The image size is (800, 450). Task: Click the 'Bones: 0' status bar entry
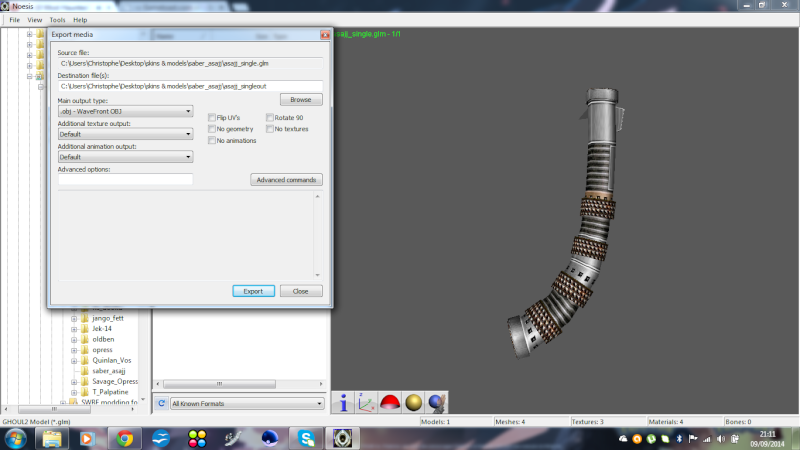click(x=738, y=422)
